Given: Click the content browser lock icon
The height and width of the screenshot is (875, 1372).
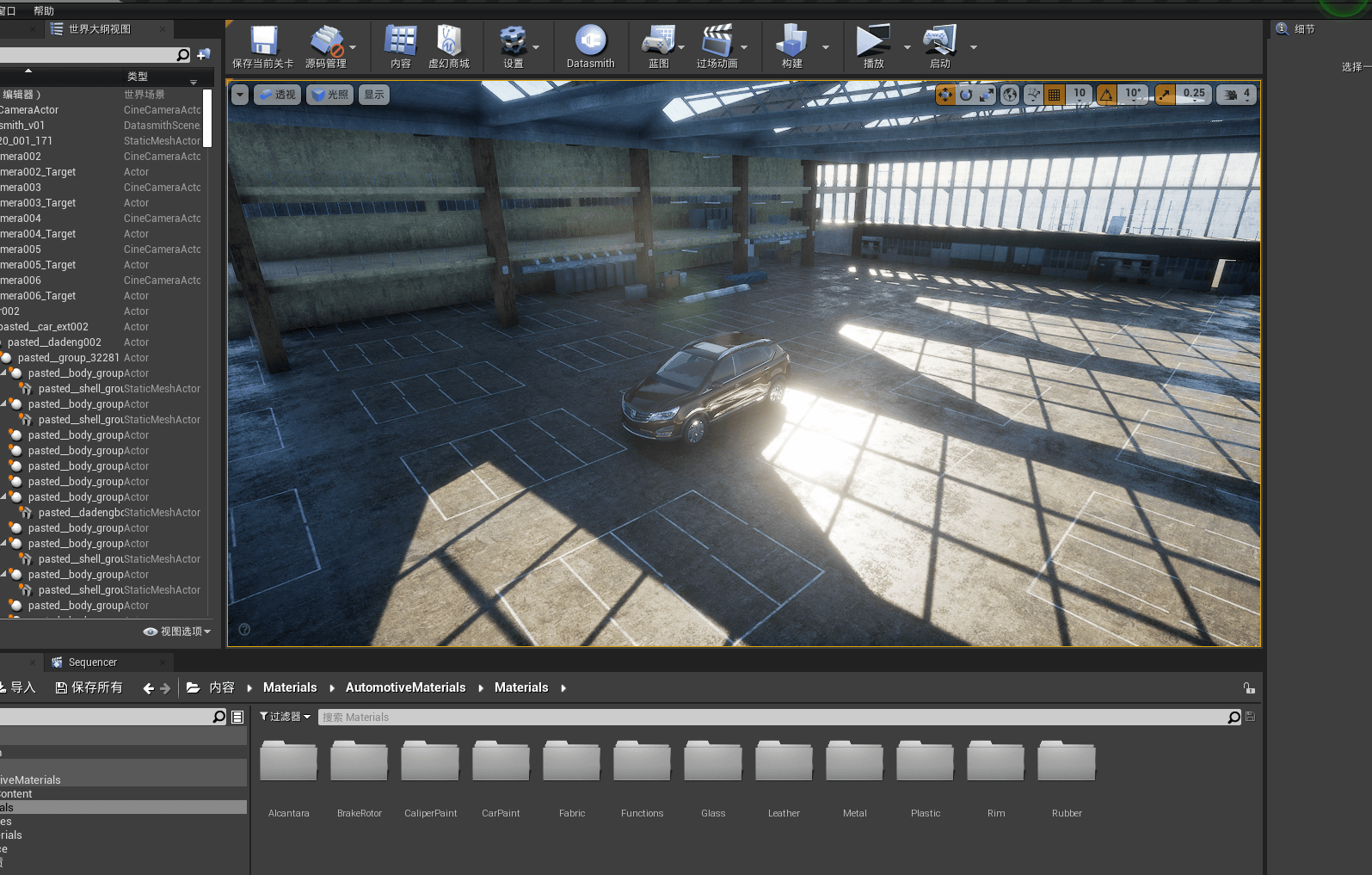Looking at the screenshot, I should tap(1249, 688).
